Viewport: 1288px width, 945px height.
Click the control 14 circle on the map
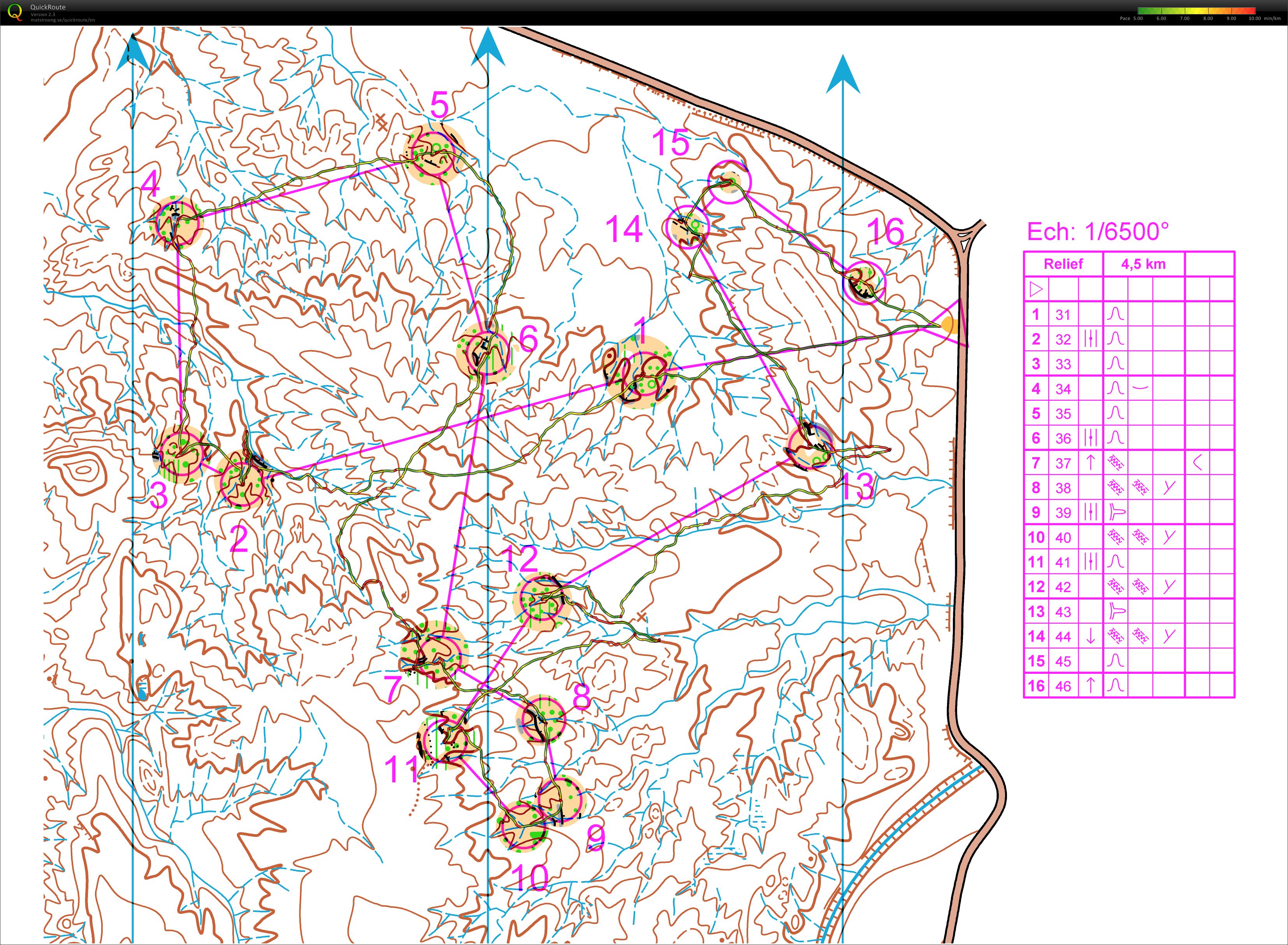(x=688, y=226)
